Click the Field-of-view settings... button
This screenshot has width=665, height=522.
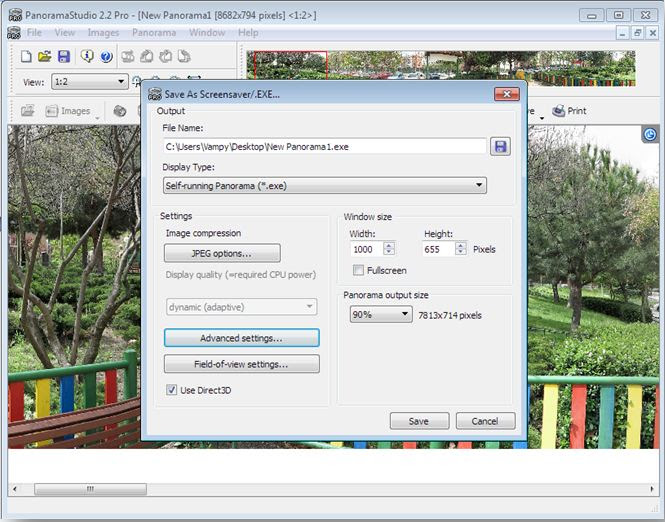(x=242, y=364)
